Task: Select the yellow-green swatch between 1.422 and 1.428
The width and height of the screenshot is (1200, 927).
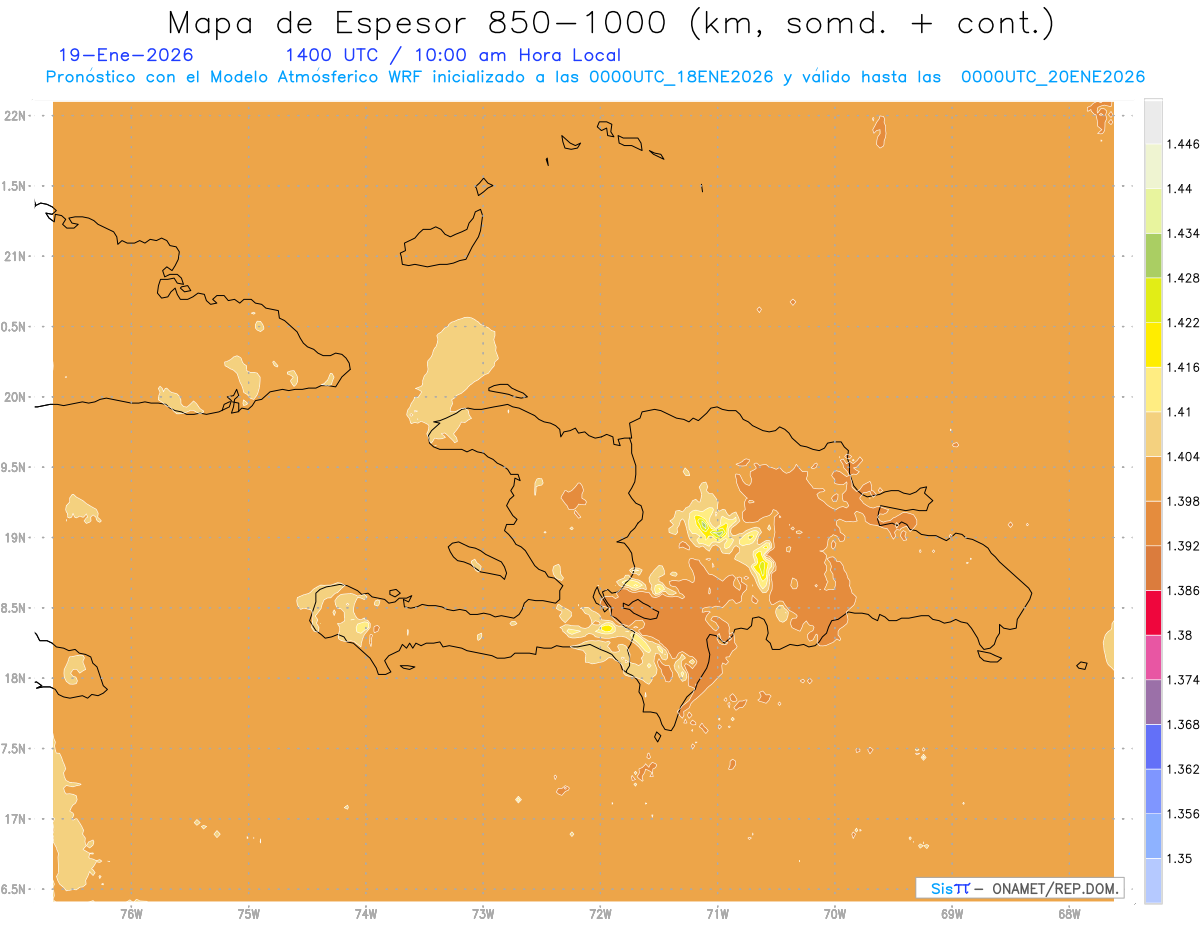Action: (1152, 300)
